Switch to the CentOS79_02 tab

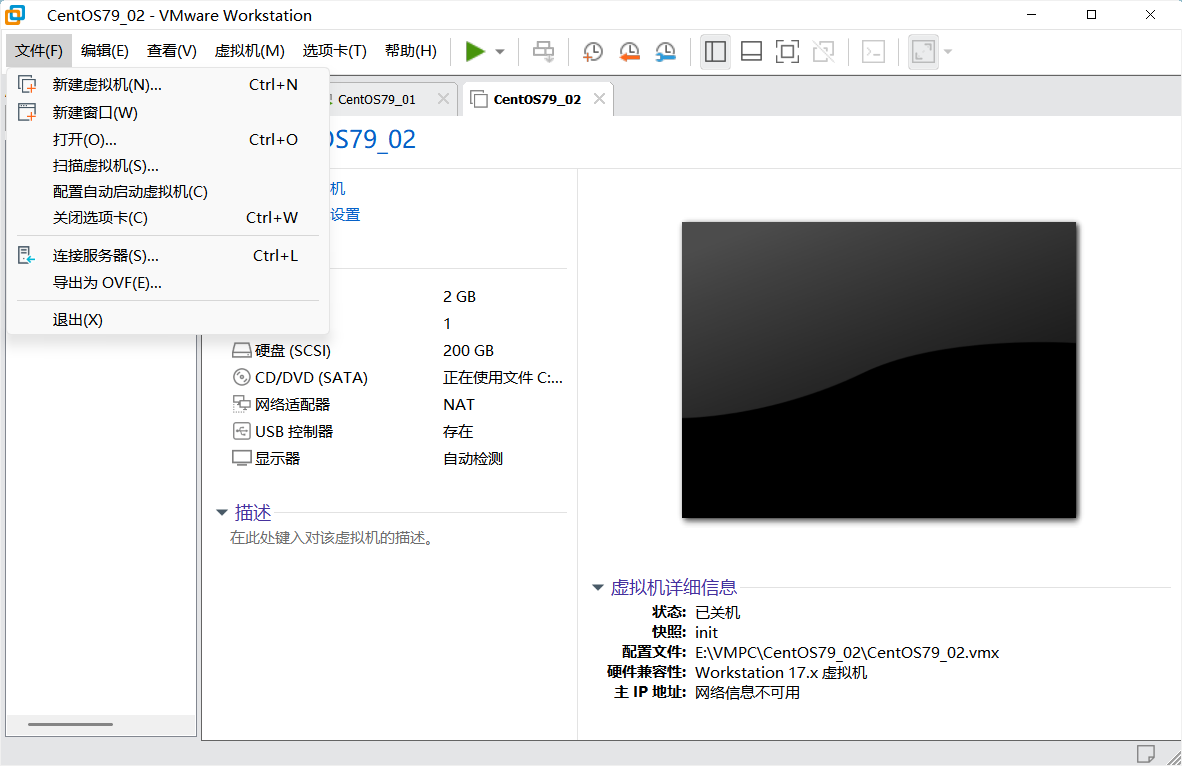click(x=537, y=100)
